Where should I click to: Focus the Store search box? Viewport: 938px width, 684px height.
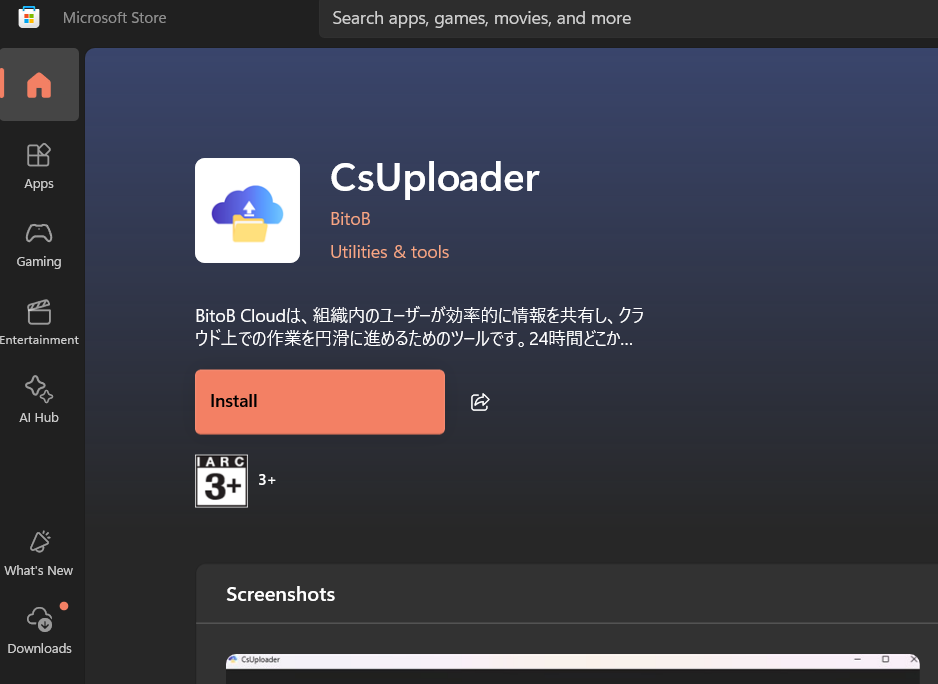(x=628, y=19)
